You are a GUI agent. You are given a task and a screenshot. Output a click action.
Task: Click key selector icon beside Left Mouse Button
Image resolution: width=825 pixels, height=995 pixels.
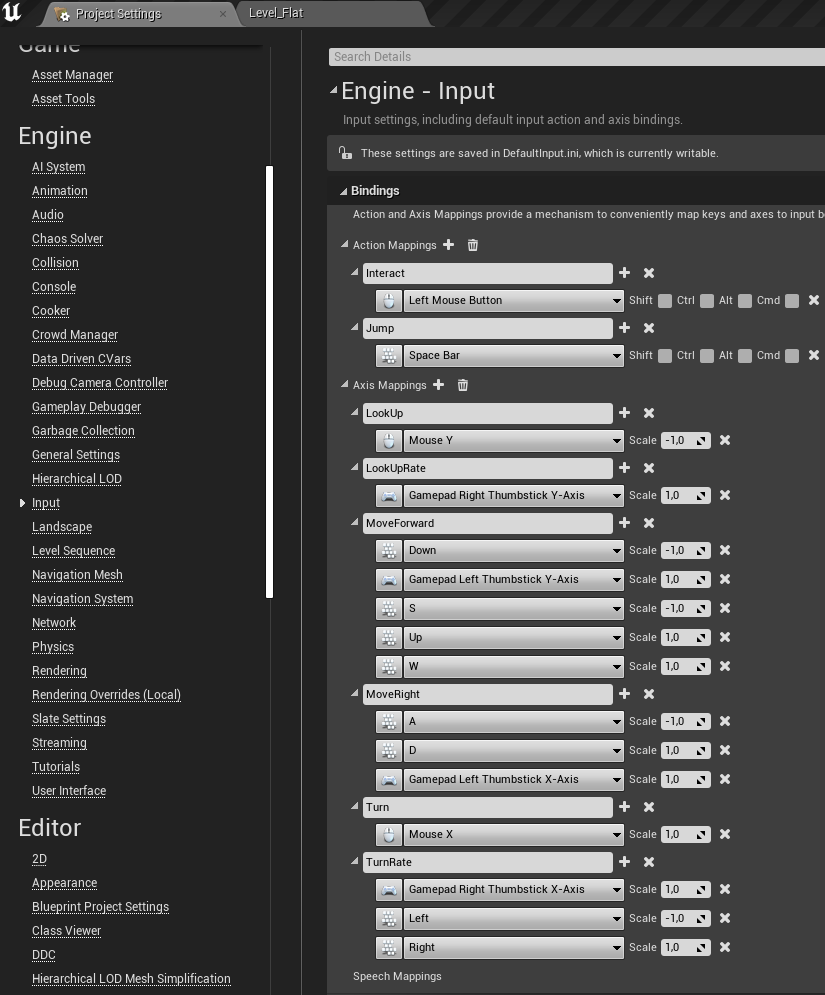click(388, 300)
